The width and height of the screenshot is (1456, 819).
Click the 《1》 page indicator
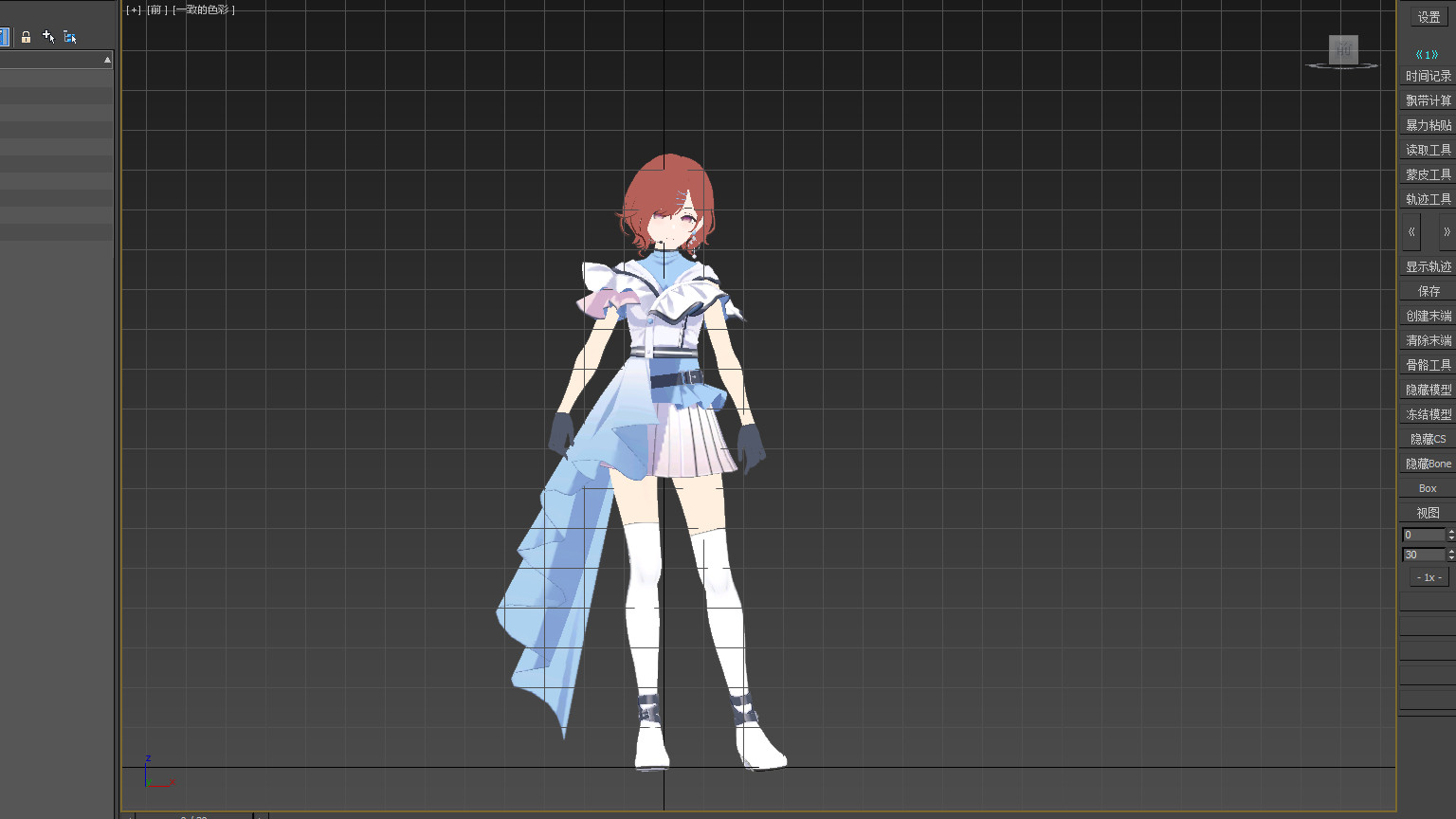pos(1427,54)
